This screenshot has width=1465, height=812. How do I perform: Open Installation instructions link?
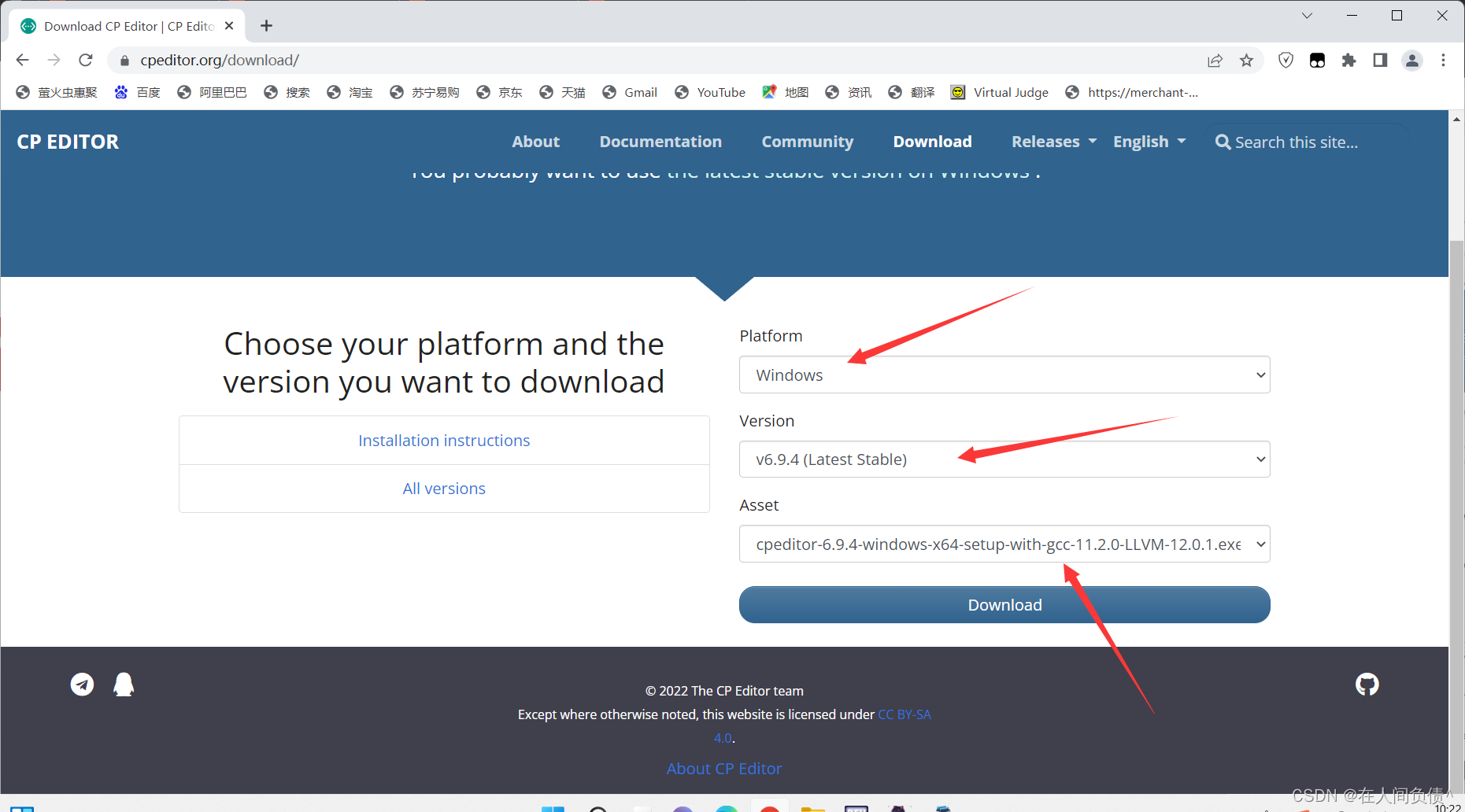[444, 441]
